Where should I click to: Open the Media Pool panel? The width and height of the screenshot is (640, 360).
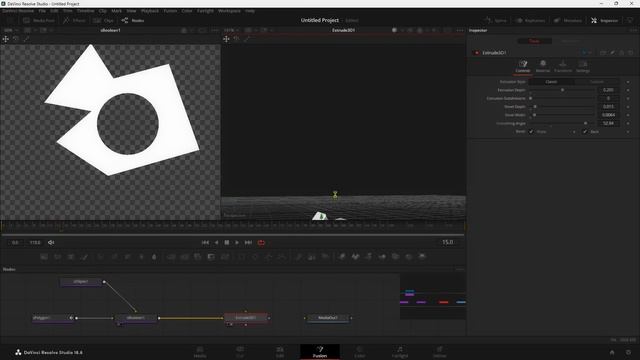[39, 20]
